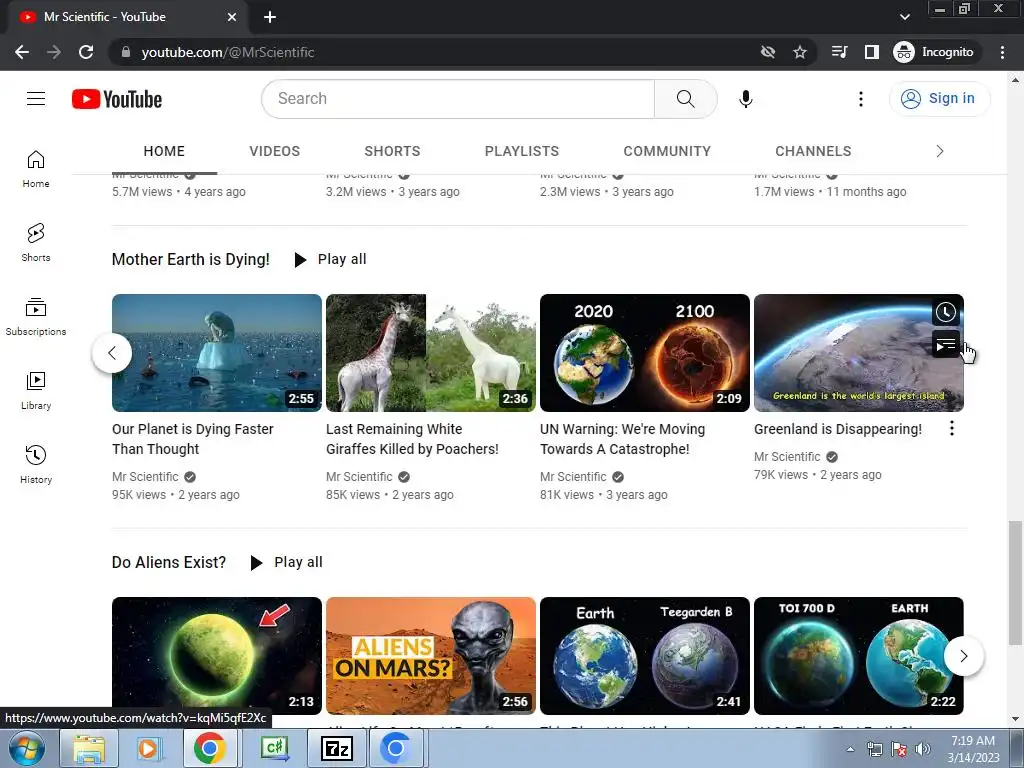The image size is (1024, 768).
Task: Open Chrome three-dot menu
Action: click(x=1002, y=52)
